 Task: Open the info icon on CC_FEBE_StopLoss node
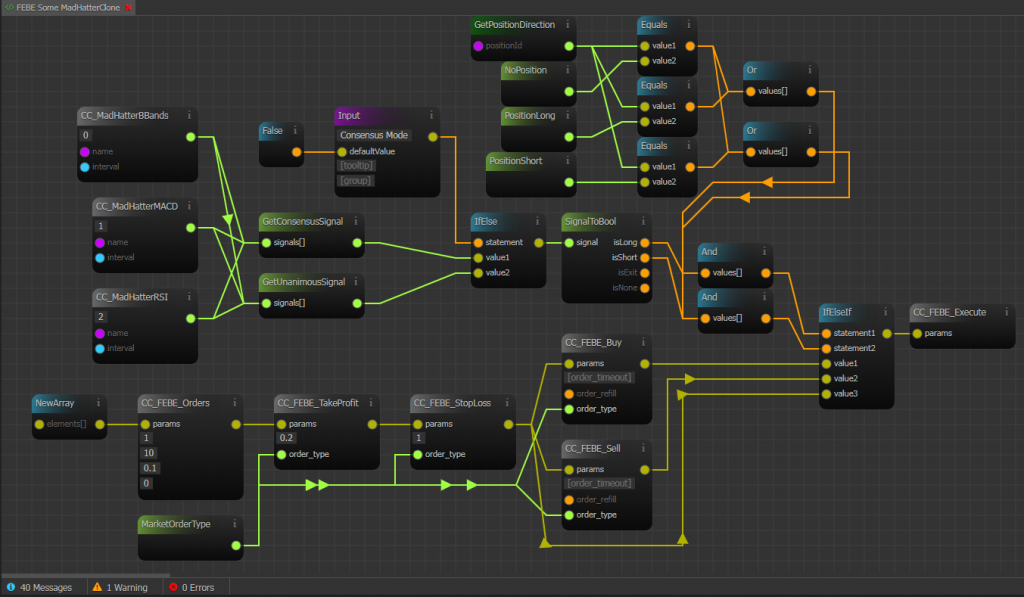coord(507,402)
